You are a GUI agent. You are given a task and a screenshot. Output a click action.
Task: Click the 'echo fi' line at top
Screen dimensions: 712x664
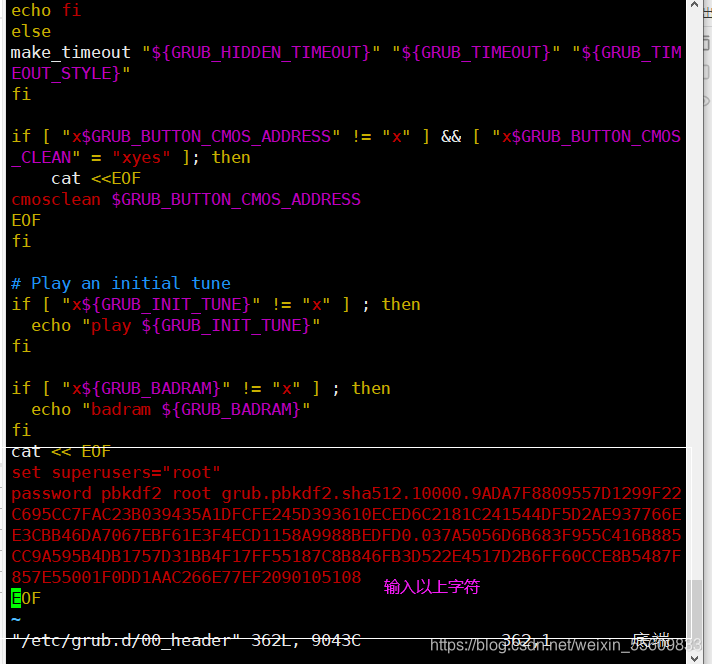(x=46, y=10)
